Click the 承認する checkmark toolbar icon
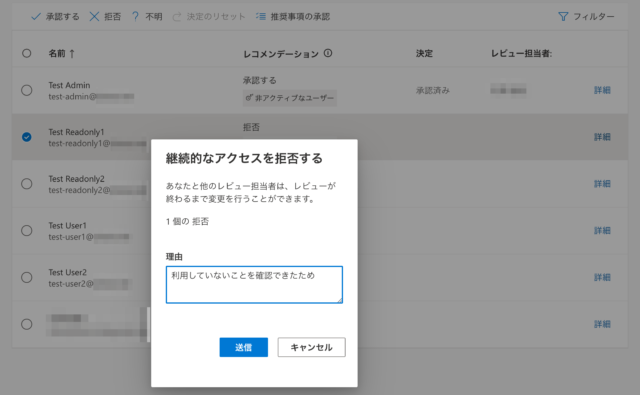The image size is (640, 395). pyautogui.click(x=36, y=17)
